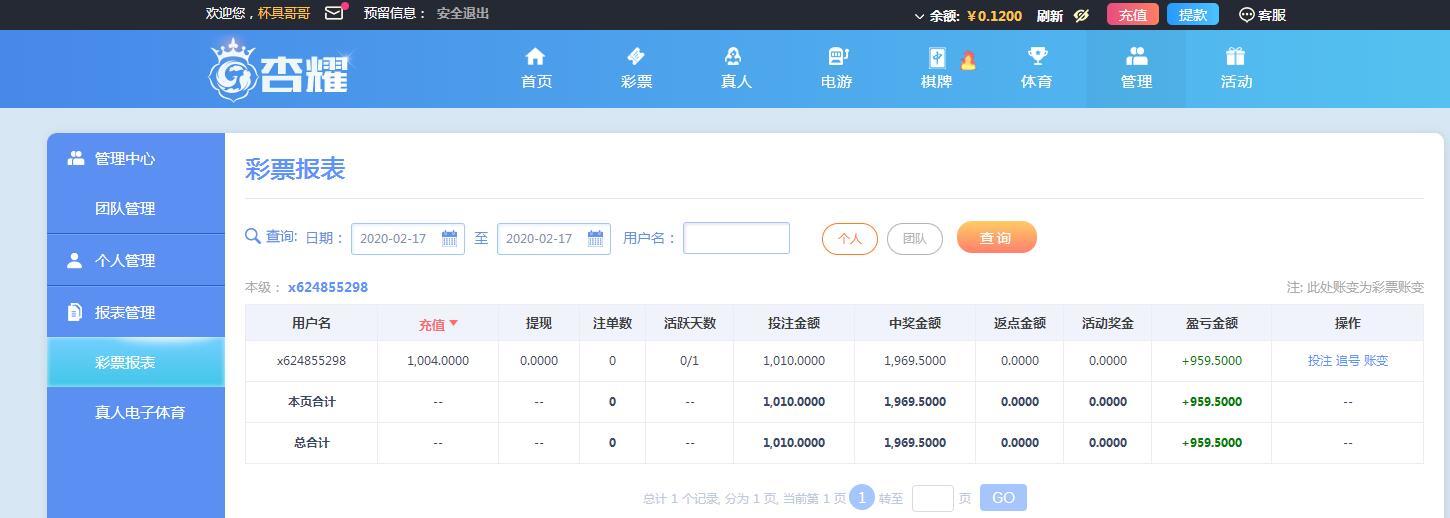The width and height of the screenshot is (1450, 518).
Task: Click the hot flame badge on 棋牌
Action: click(968, 60)
